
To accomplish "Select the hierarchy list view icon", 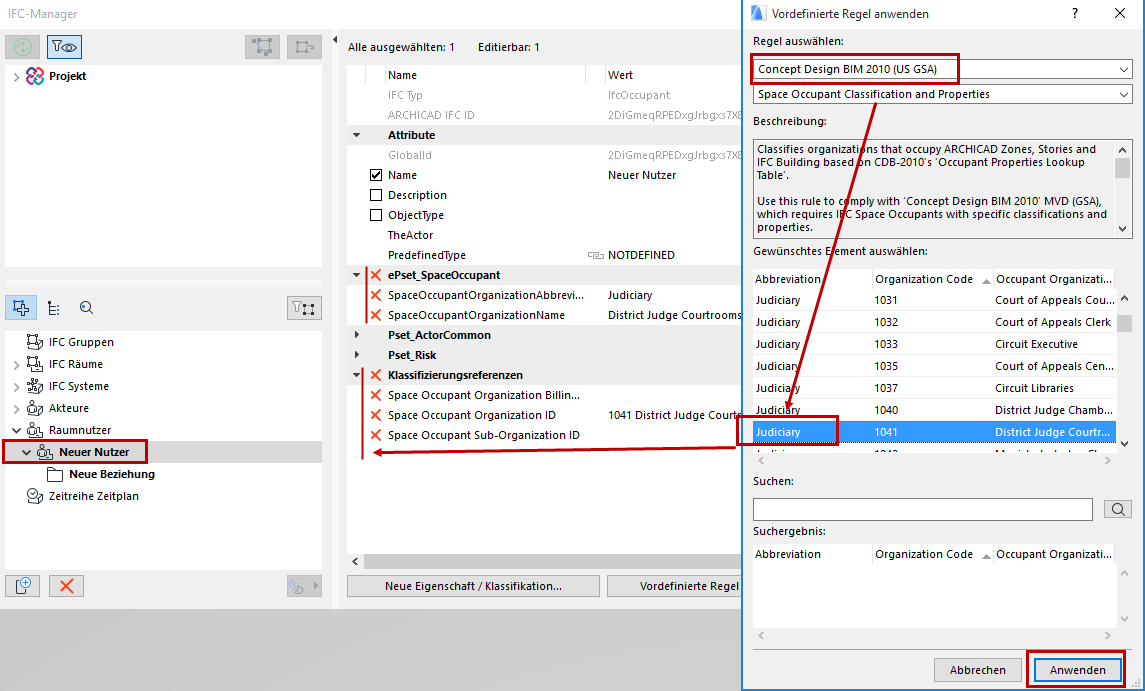I will click(53, 308).
